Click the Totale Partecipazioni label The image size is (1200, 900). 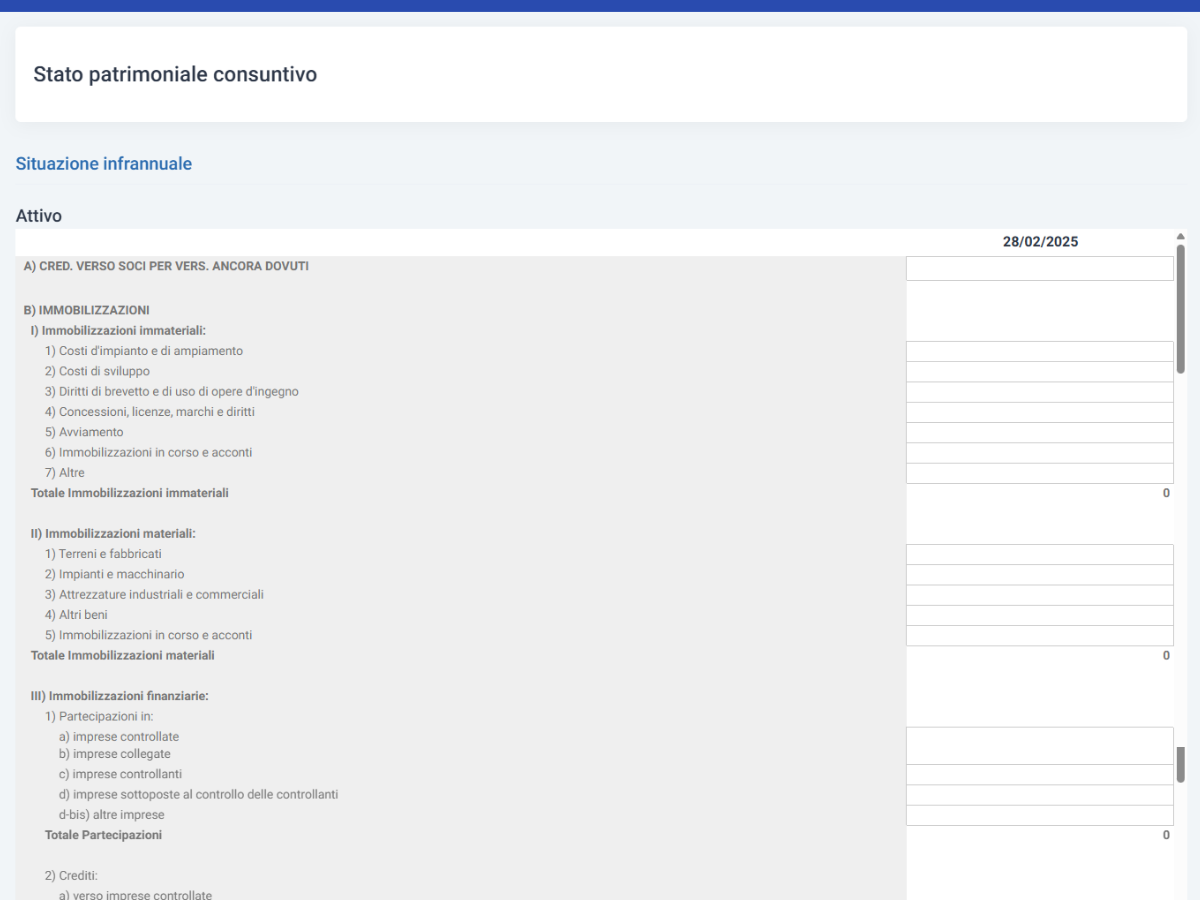point(103,835)
